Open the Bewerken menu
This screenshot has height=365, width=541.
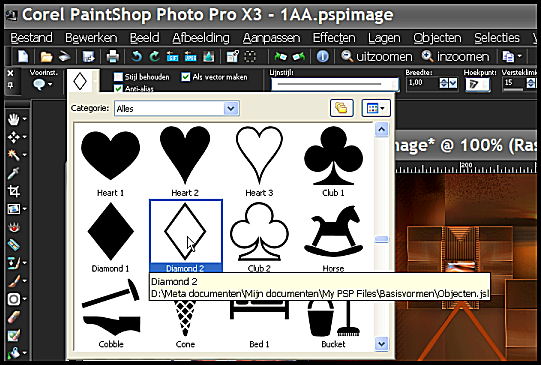91,38
